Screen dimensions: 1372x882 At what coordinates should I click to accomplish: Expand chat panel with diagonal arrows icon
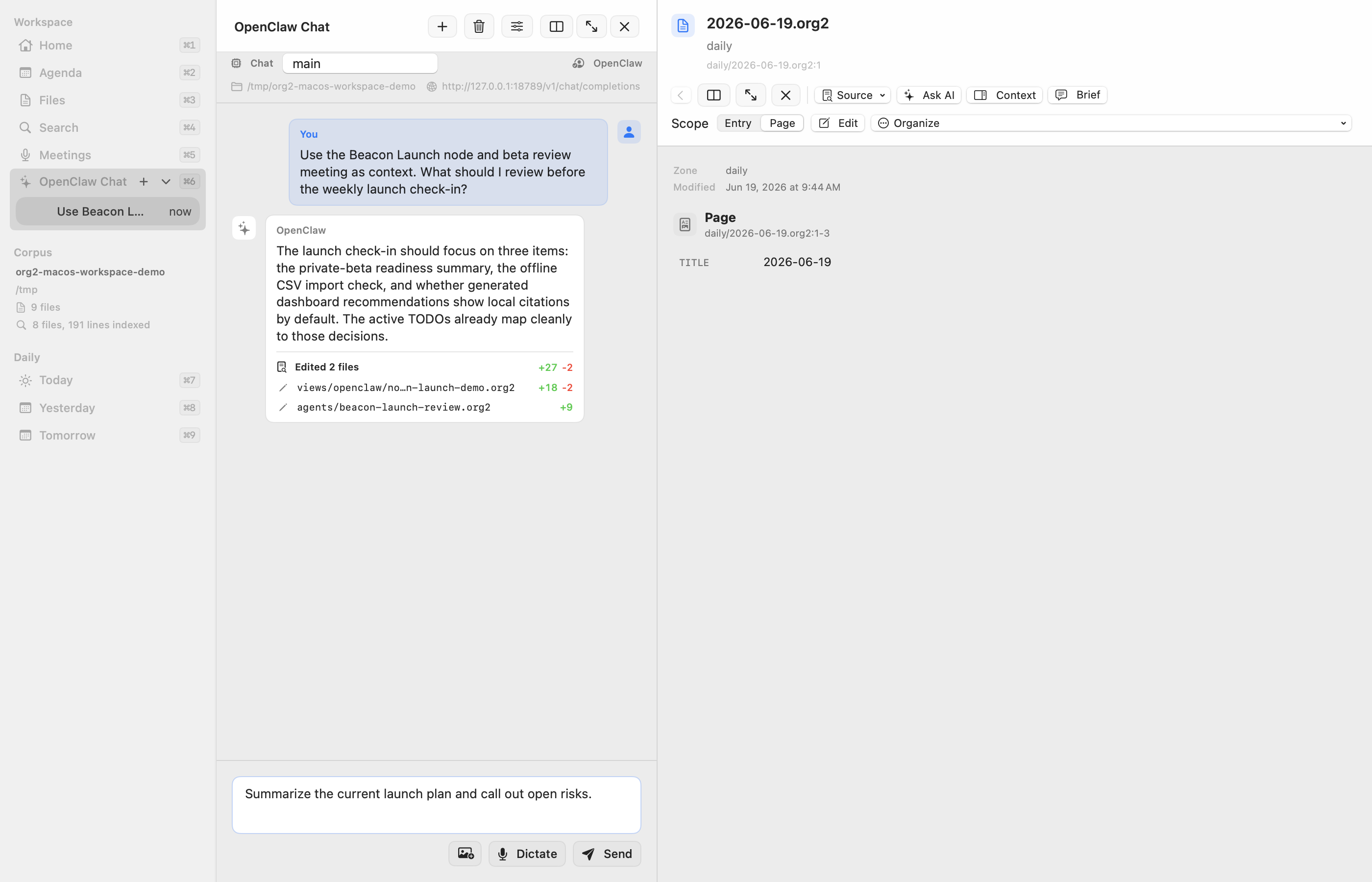(x=591, y=26)
